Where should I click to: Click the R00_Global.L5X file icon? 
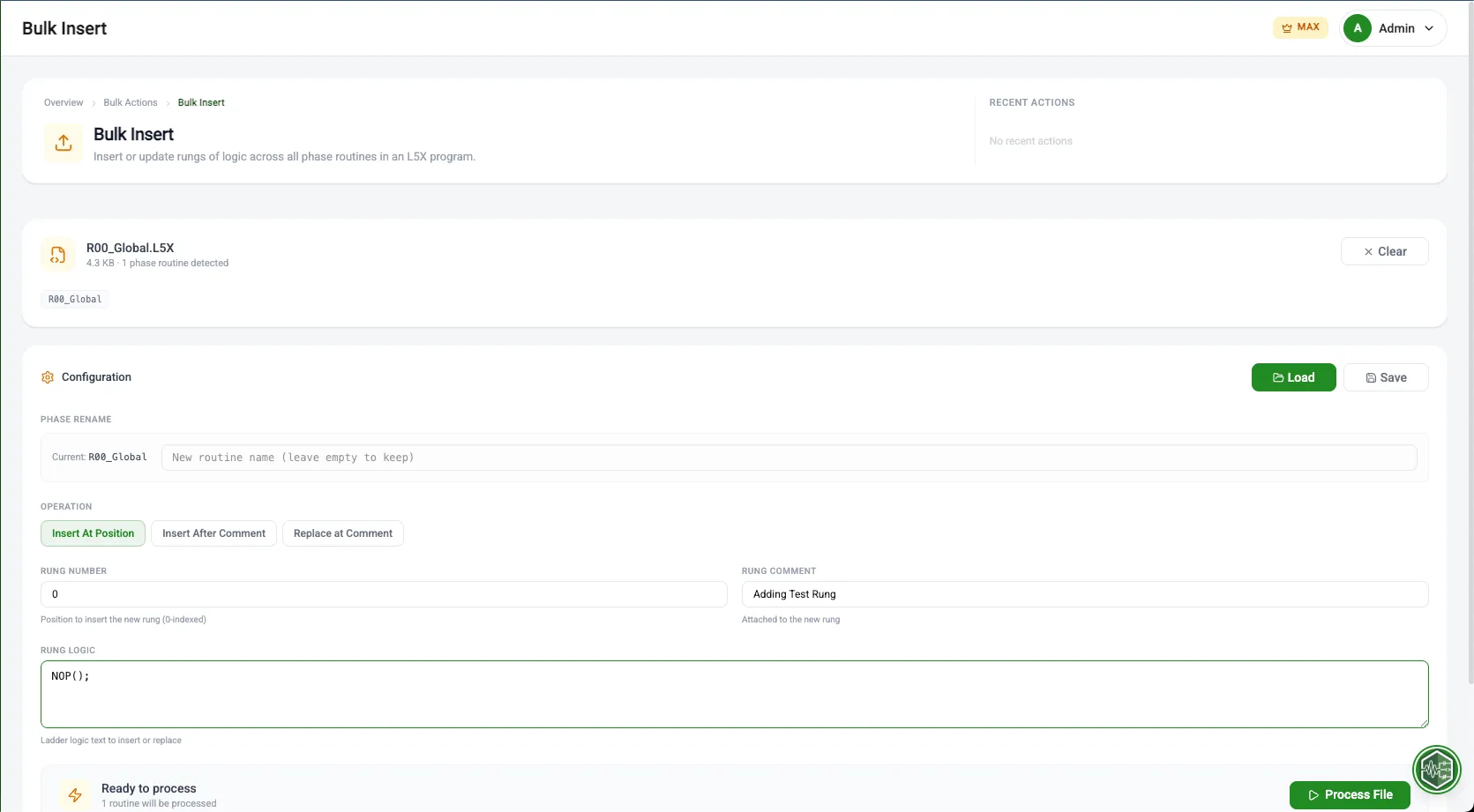(x=58, y=255)
